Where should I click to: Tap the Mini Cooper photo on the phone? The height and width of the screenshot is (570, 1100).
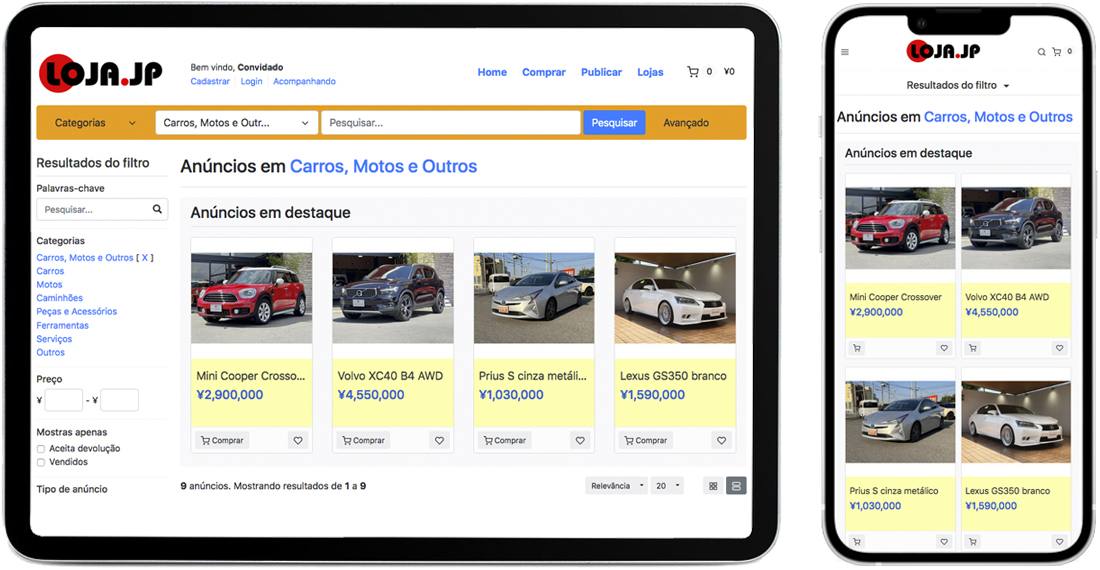tap(900, 228)
